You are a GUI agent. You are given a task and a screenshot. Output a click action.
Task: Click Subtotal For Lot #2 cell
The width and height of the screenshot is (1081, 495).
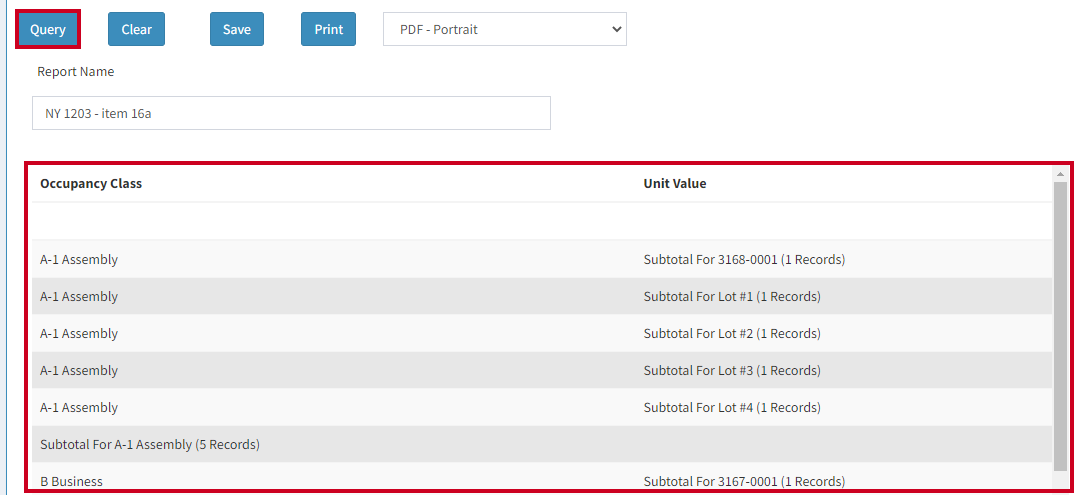[732, 334]
